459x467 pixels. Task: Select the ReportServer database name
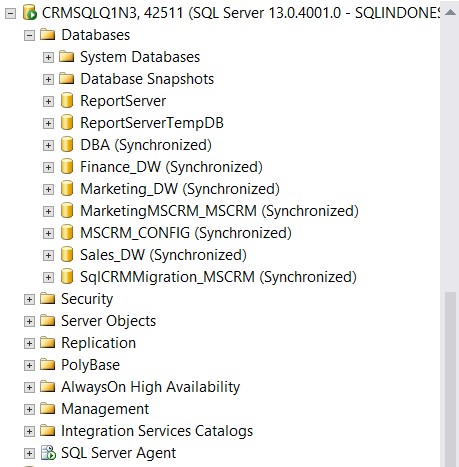click(123, 101)
